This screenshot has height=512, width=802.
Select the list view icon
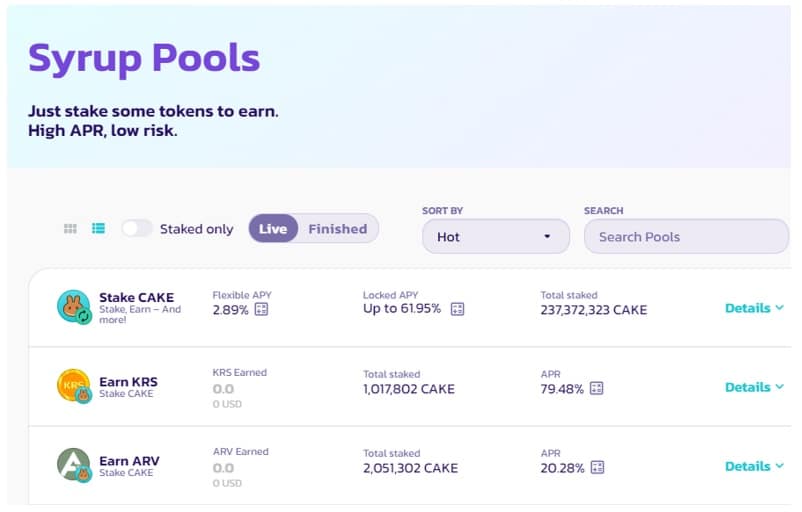(98, 228)
